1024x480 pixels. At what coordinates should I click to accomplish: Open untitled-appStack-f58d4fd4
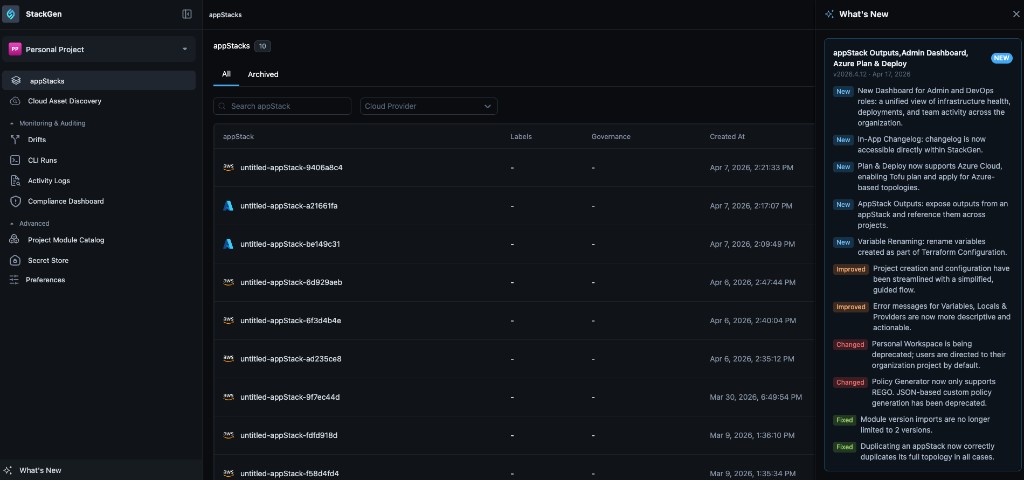pos(289,473)
